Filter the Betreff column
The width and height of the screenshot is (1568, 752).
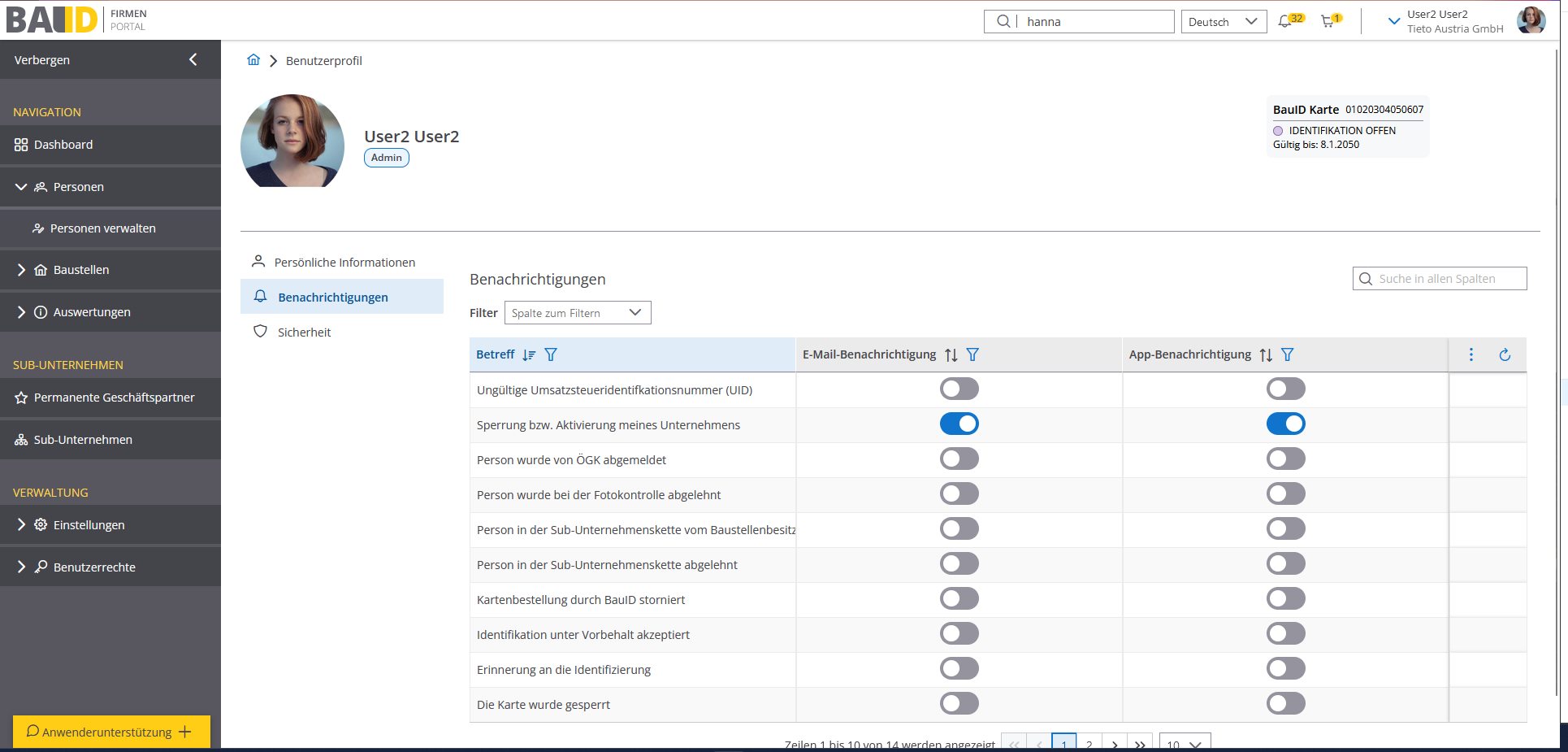point(551,354)
